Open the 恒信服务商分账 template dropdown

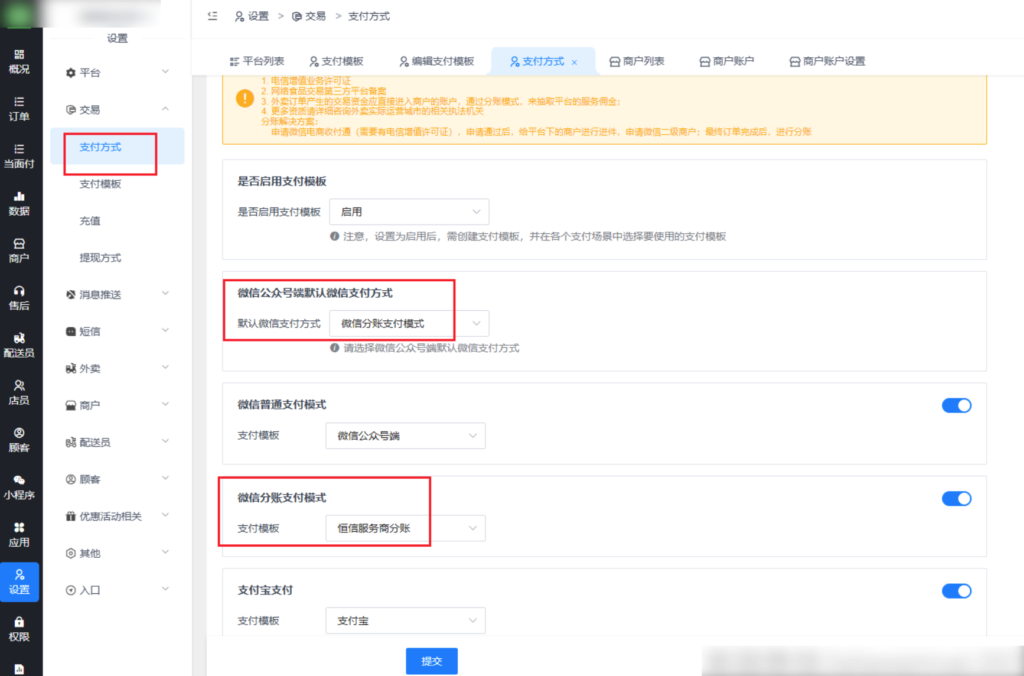point(405,528)
